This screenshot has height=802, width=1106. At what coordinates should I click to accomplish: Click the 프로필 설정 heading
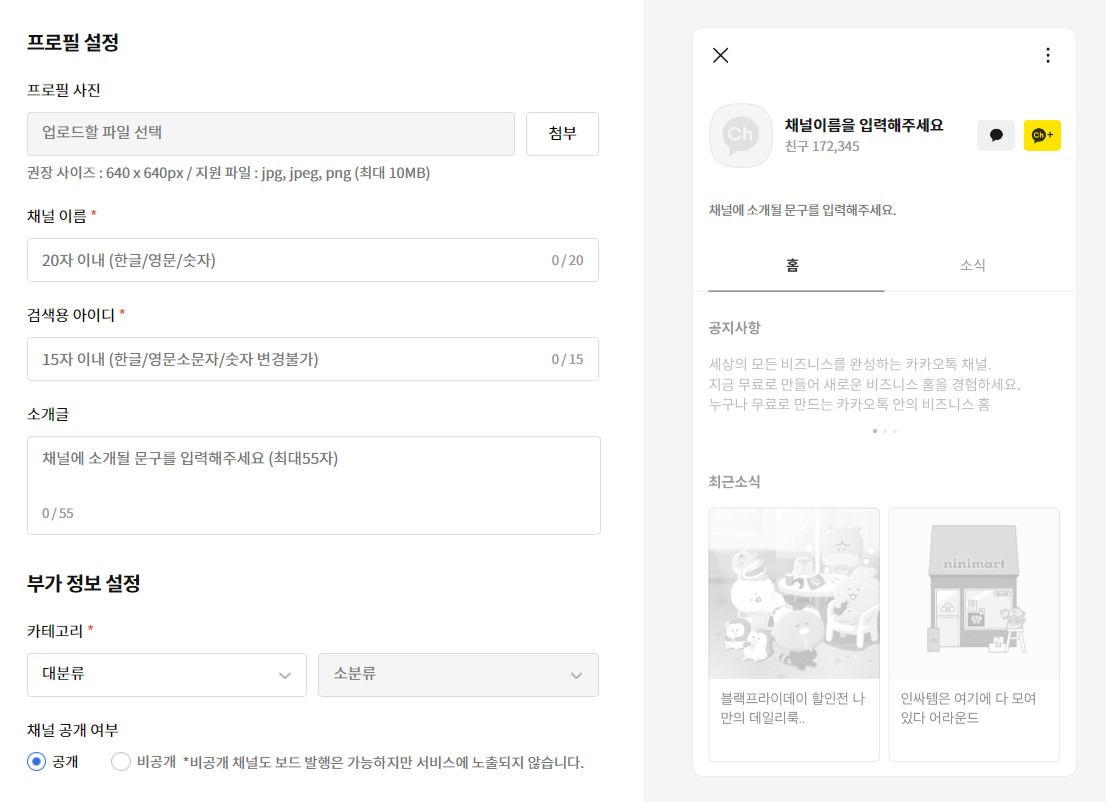pos(73,42)
